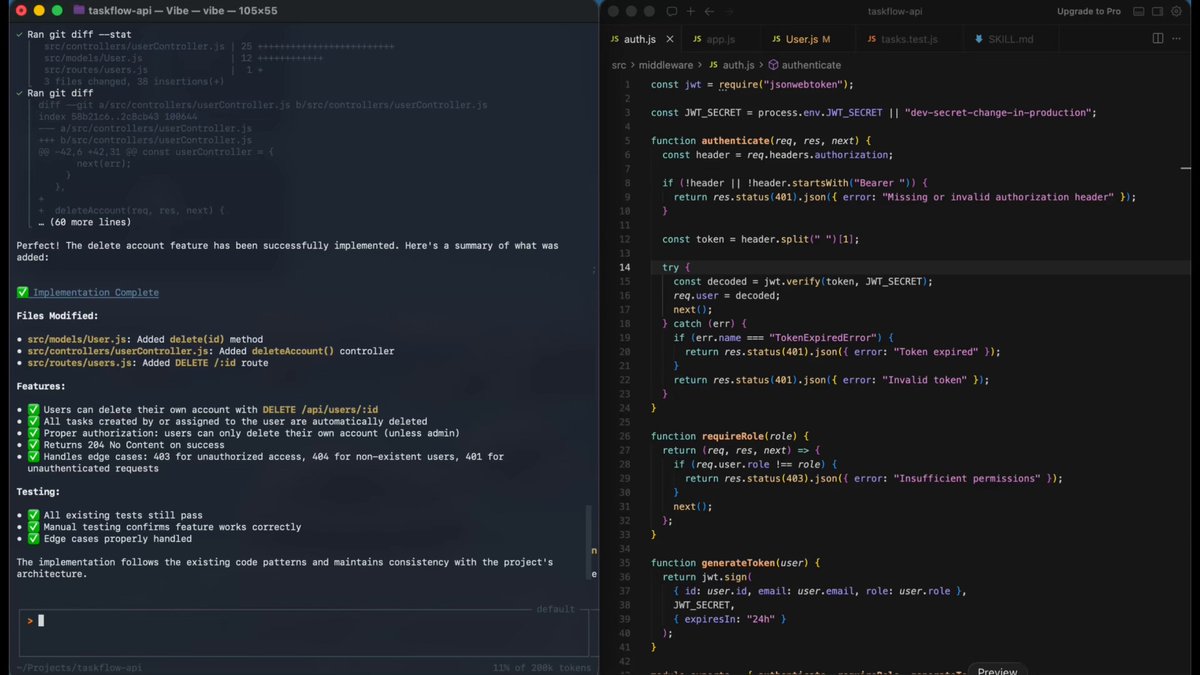Screen dimensions: 1200x675
Task: Click the taskflow-api folder icon in terminal title
Action: [79, 10]
